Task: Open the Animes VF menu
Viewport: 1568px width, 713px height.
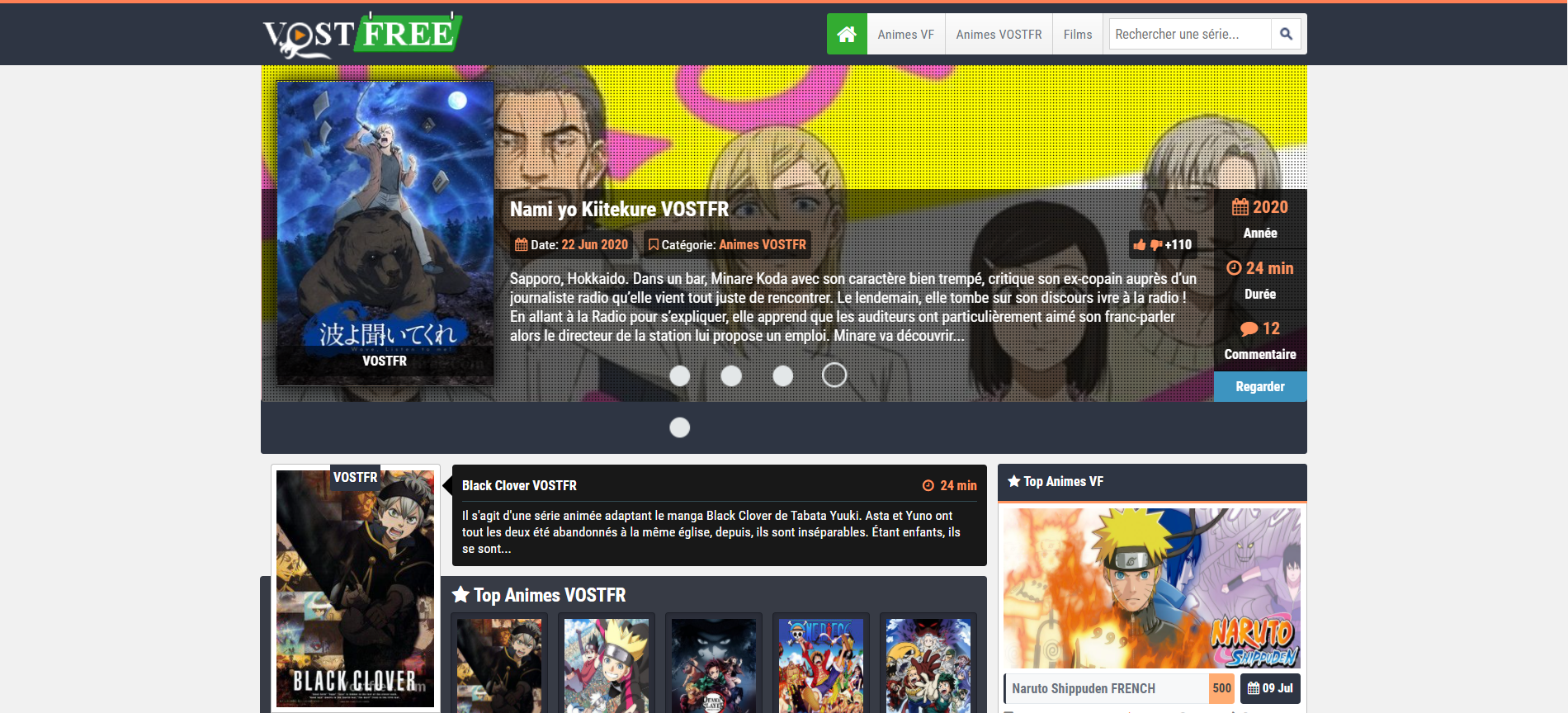Action: [906, 34]
